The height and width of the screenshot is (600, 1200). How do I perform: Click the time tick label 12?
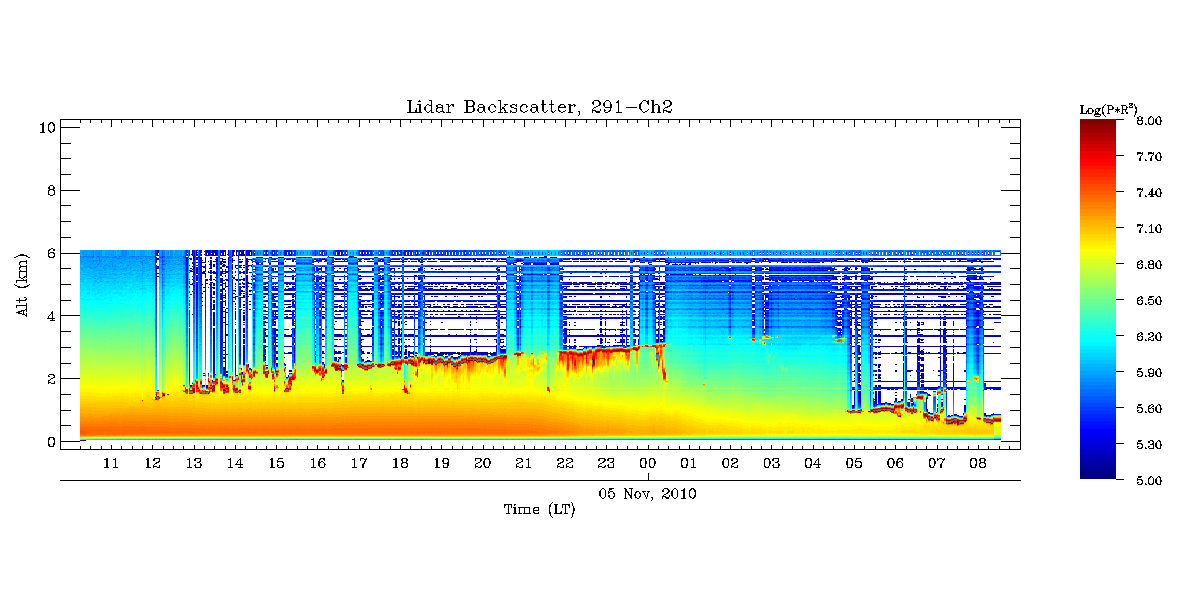pyautogui.click(x=152, y=464)
